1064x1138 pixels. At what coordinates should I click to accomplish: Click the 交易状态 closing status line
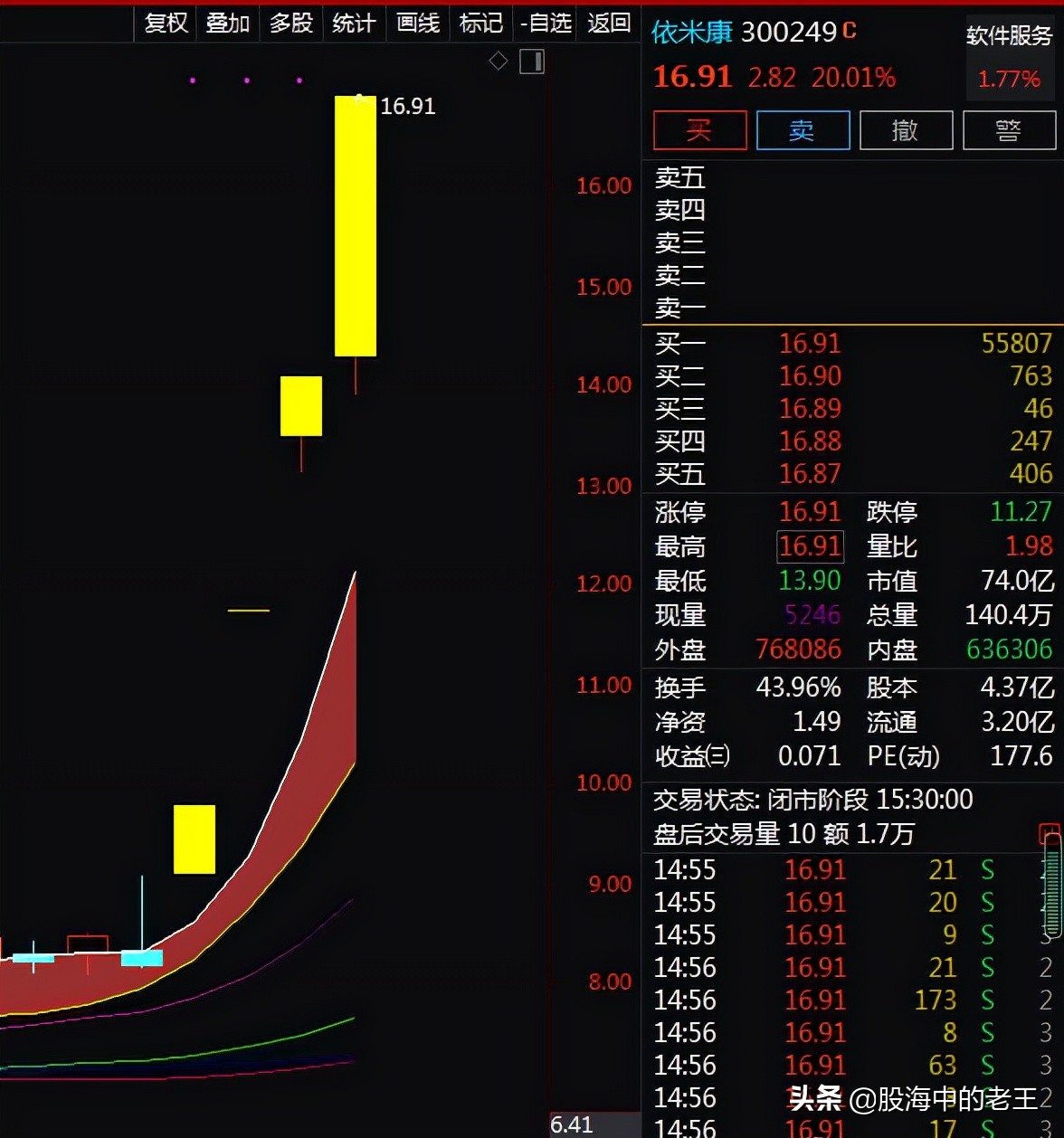tap(812, 800)
